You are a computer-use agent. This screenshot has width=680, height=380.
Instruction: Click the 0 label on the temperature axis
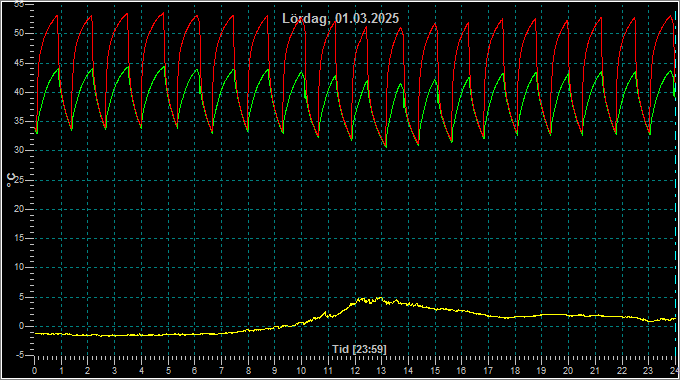pos(22,326)
